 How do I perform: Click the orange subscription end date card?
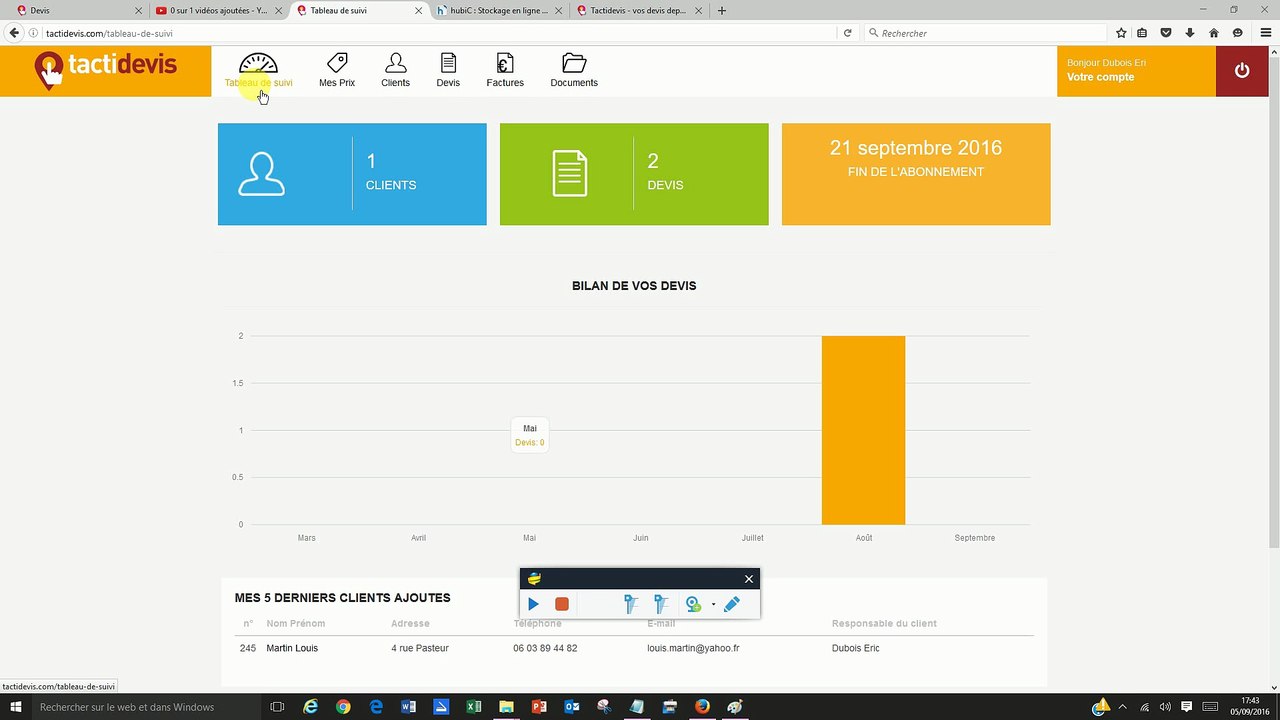coord(916,174)
